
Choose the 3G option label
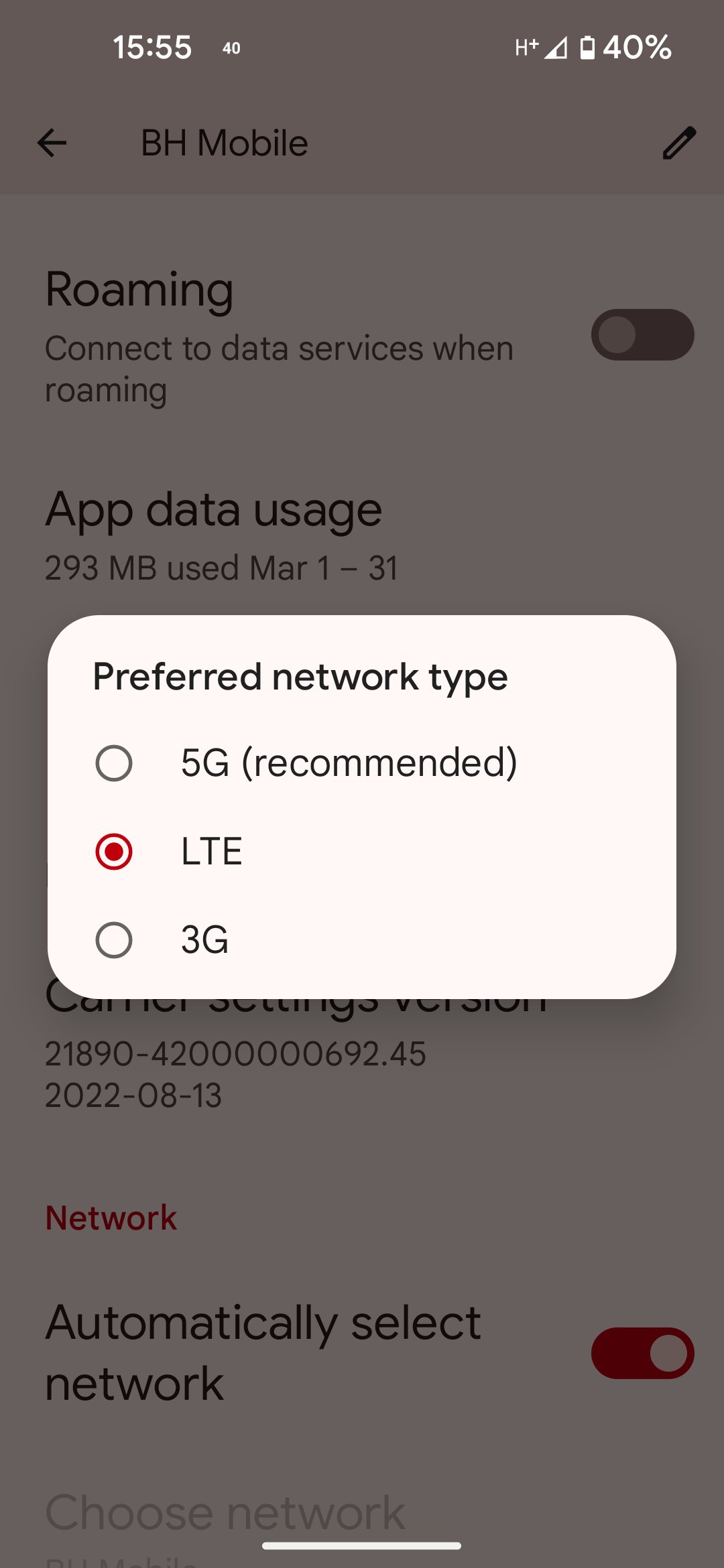(x=205, y=940)
